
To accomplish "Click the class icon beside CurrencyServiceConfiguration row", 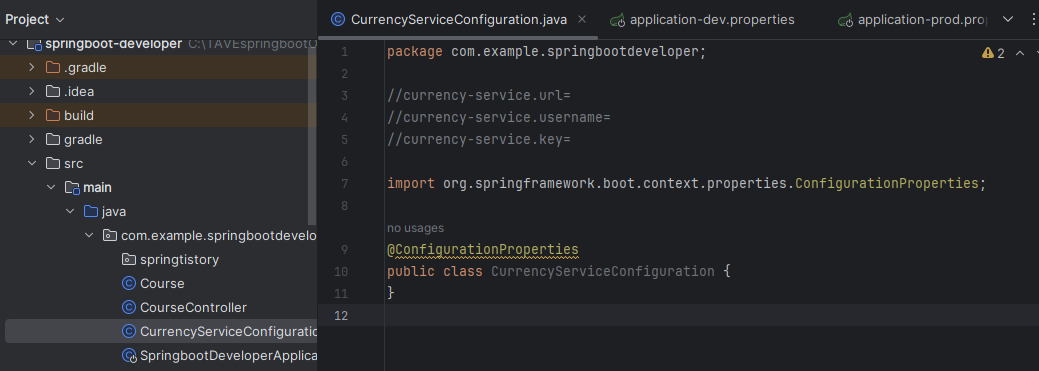I will pyautogui.click(x=129, y=331).
